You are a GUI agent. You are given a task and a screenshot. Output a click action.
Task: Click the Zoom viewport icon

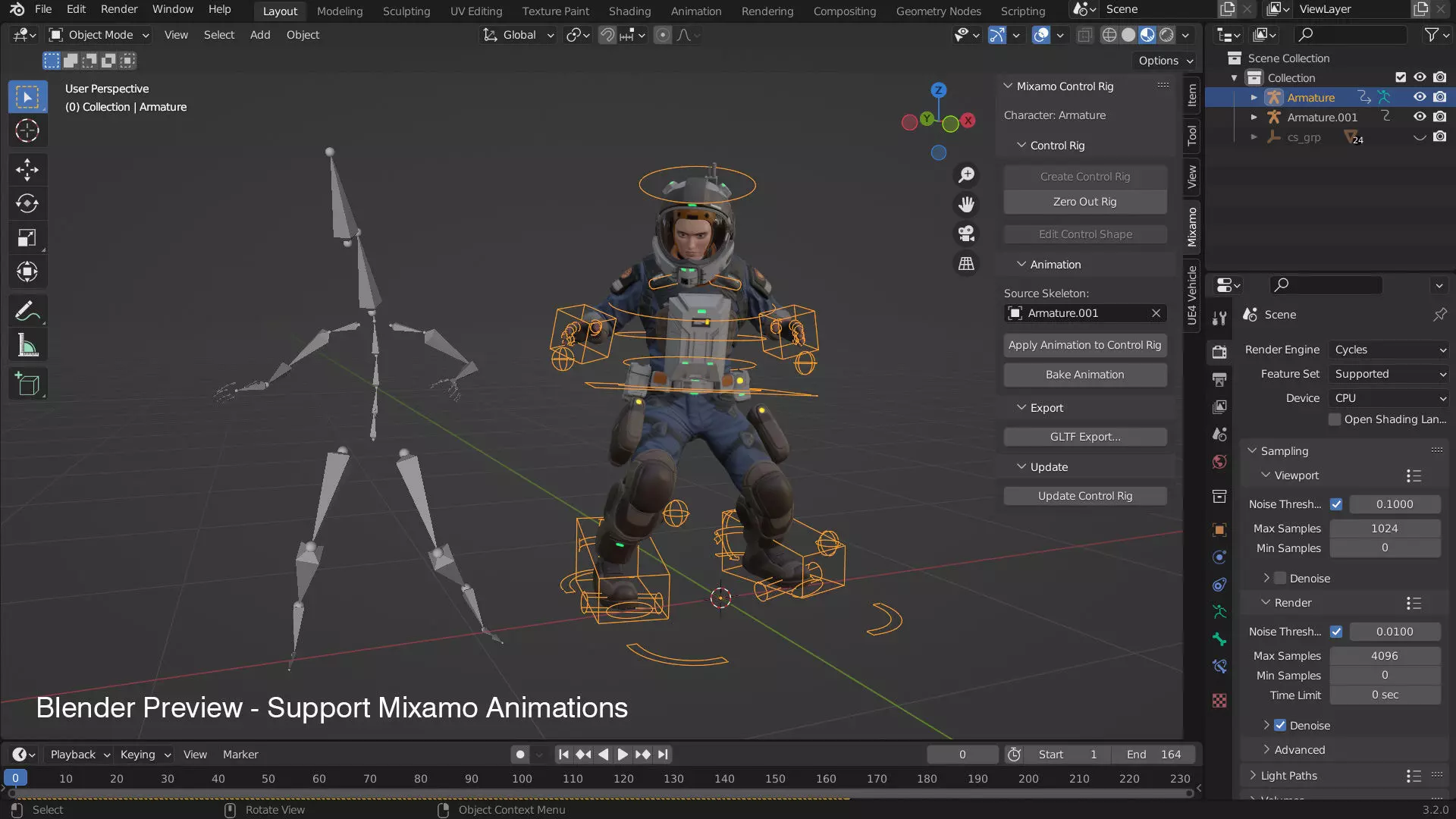pos(966,175)
